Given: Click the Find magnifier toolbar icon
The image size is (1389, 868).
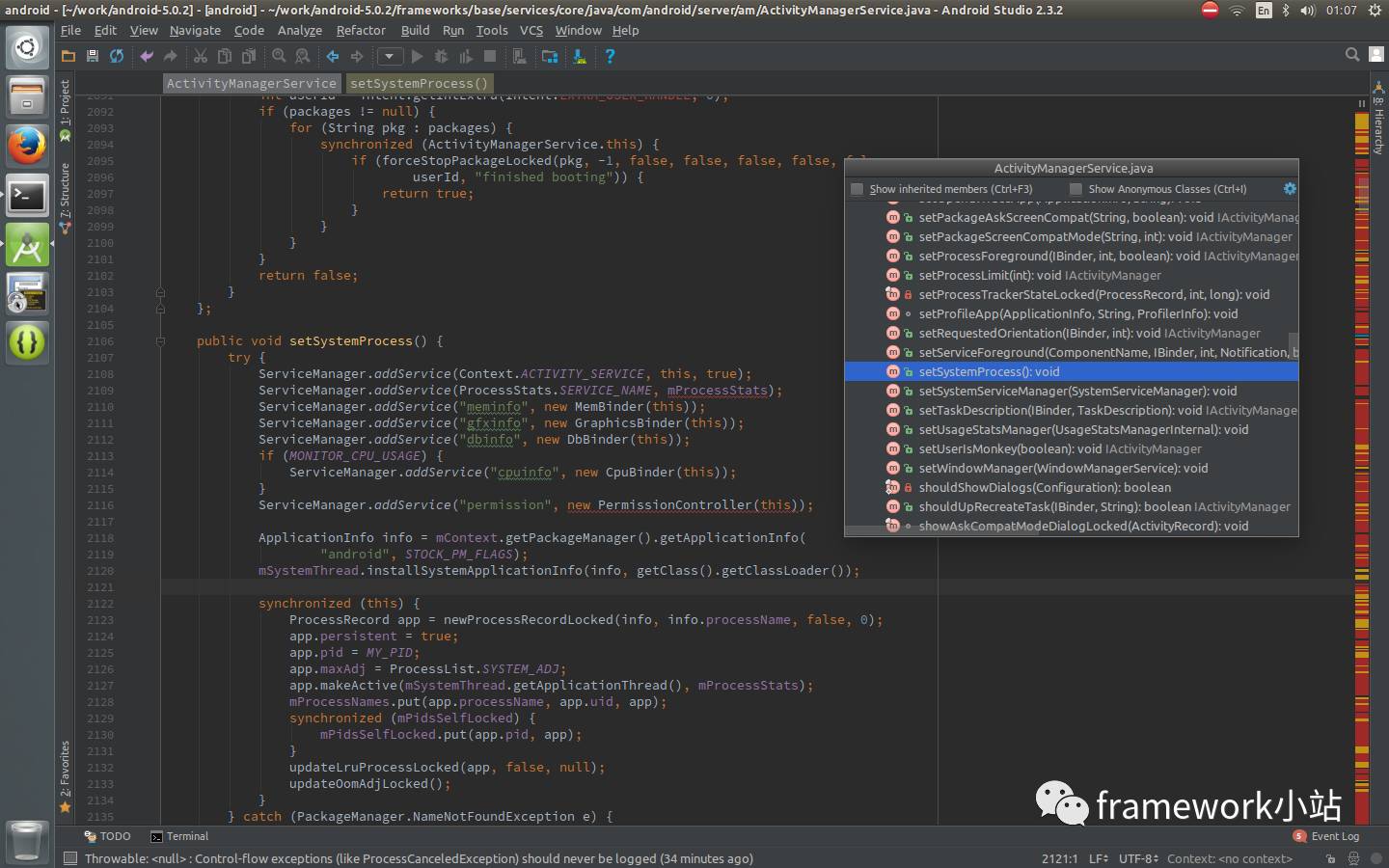Looking at the screenshot, I should pos(279,57).
